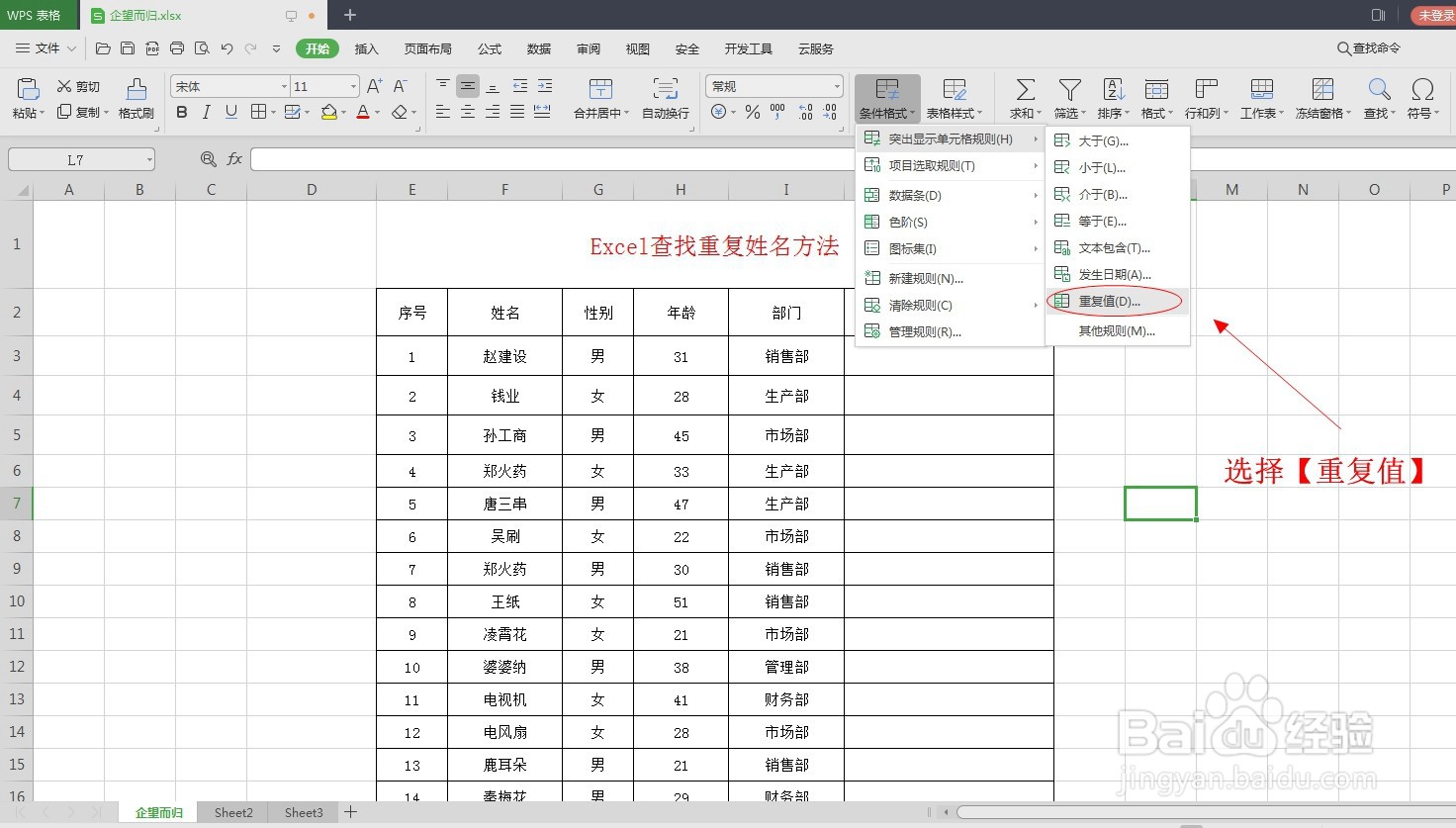Toggle Wrap Text (自动换行)
The image size is (1456, 828).
tap(666, 99)
